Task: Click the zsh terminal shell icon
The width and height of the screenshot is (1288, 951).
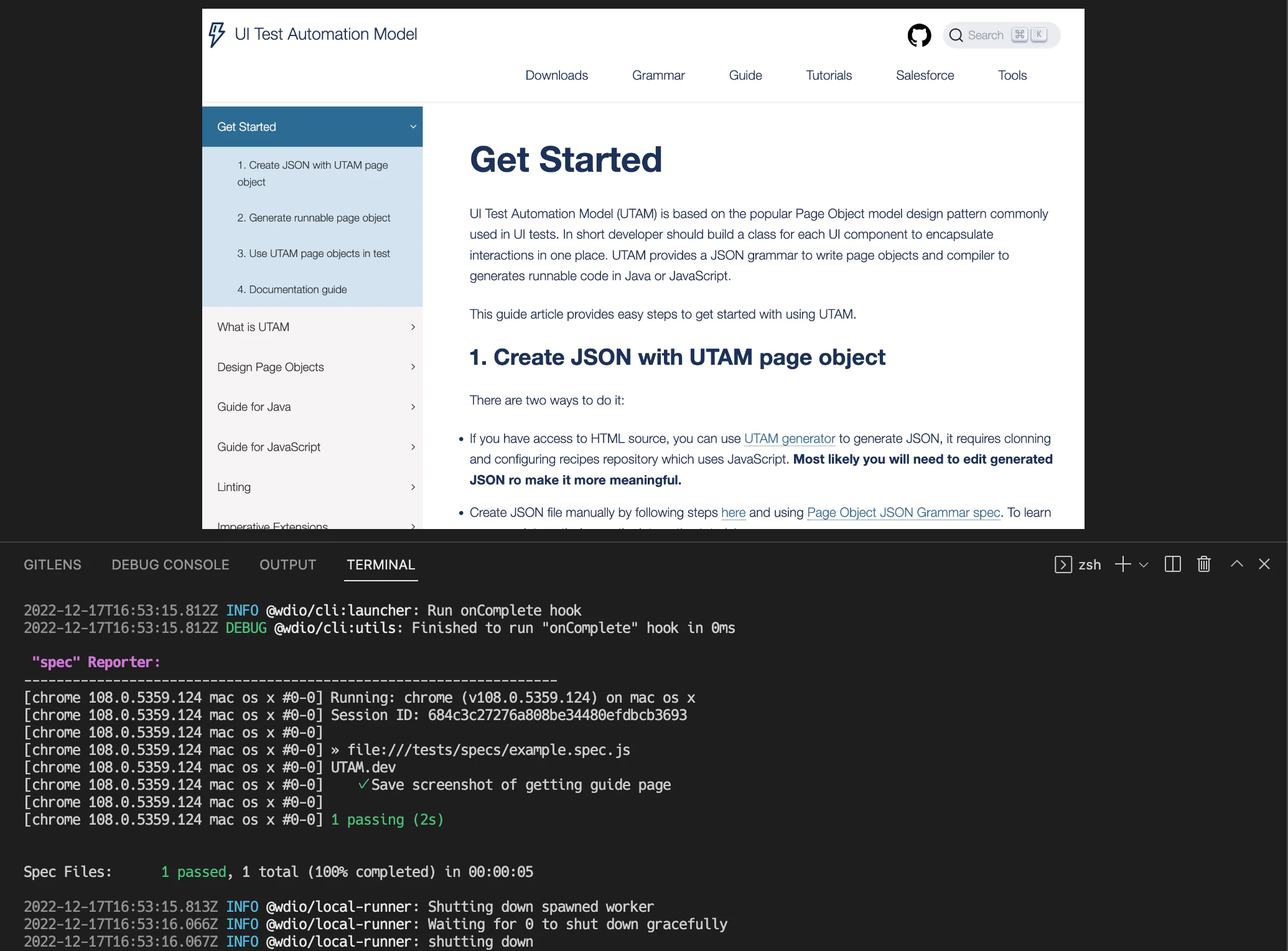Action: pos(1063,565)
